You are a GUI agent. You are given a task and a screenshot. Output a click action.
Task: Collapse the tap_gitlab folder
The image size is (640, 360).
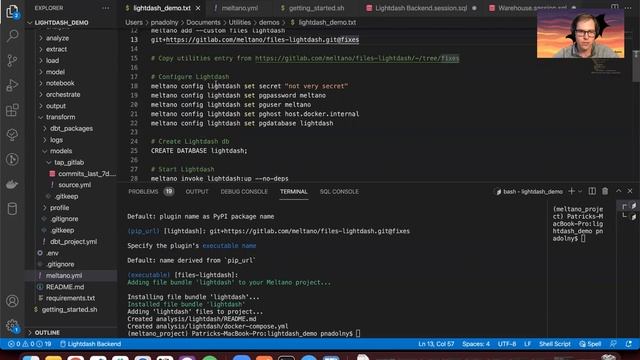pos(69,162)
